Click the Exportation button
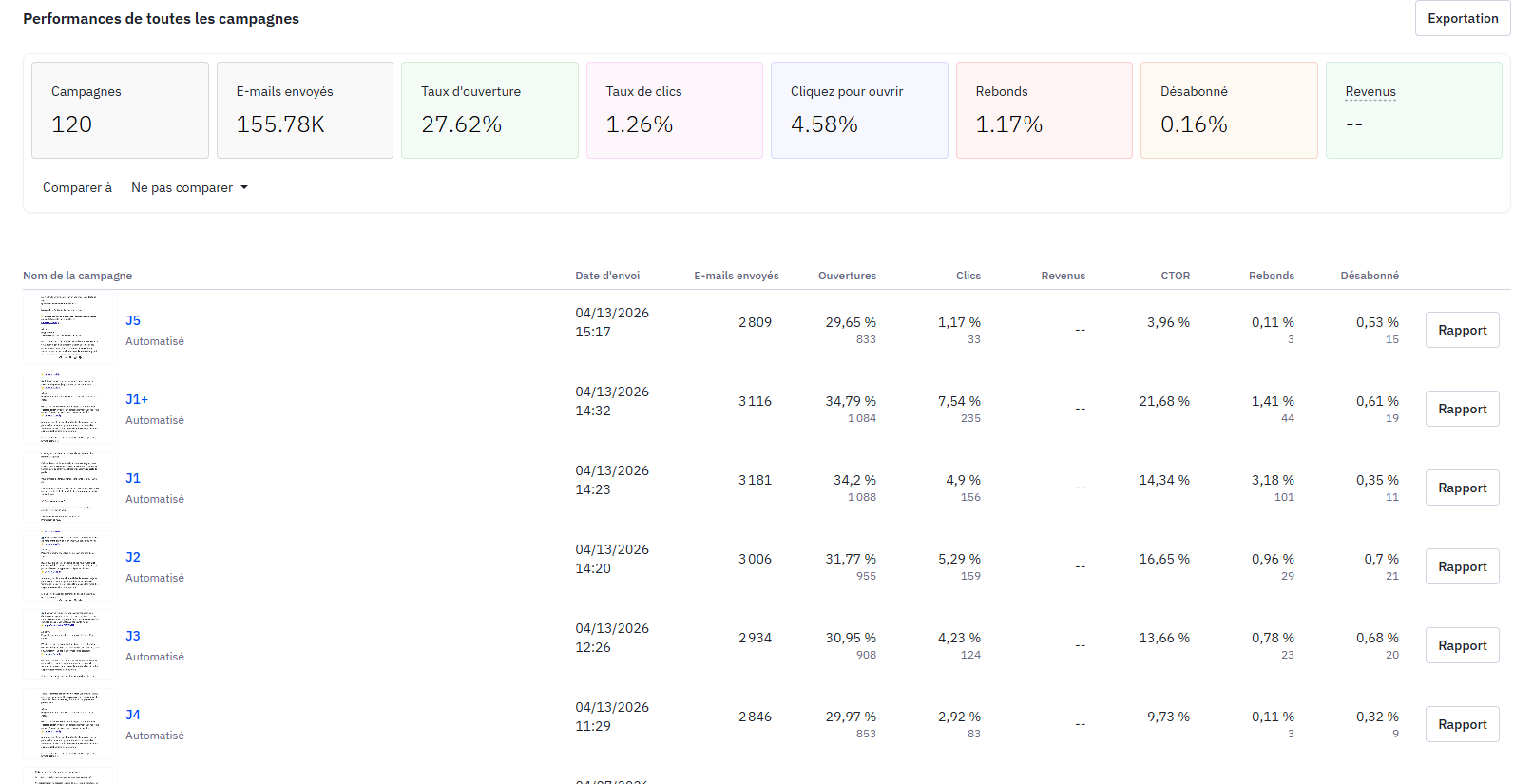The image size is (1533, 784). 1463,18
